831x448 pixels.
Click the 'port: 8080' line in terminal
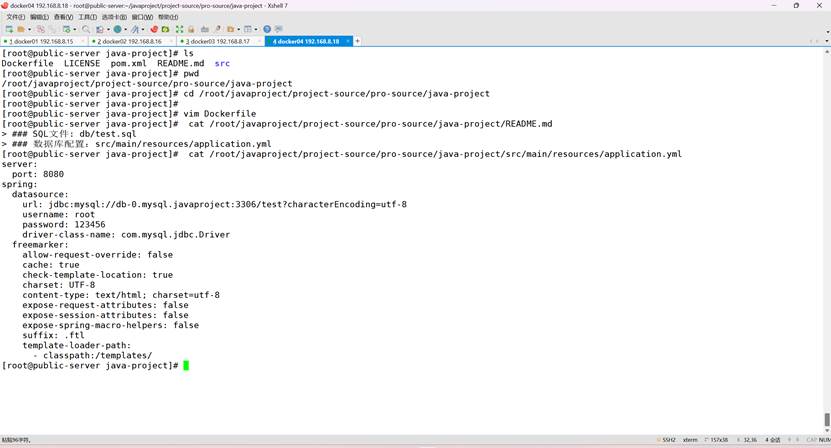[38, 174]
